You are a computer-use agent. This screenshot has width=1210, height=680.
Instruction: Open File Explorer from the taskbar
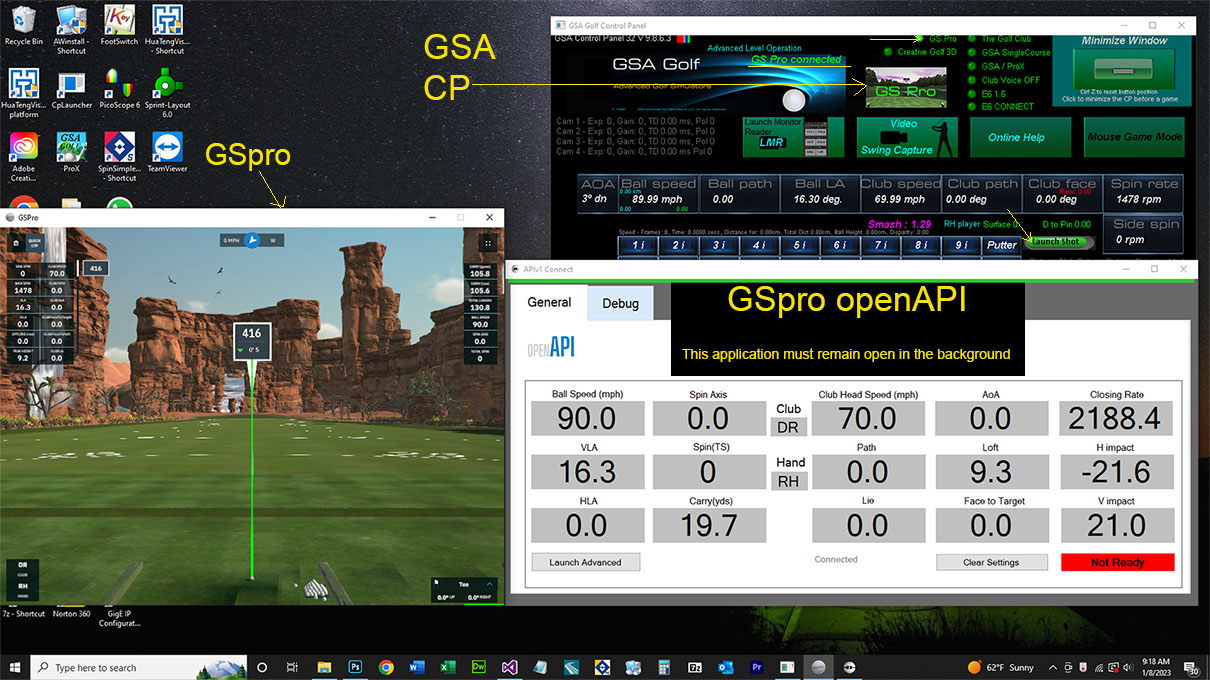[324, 667]
